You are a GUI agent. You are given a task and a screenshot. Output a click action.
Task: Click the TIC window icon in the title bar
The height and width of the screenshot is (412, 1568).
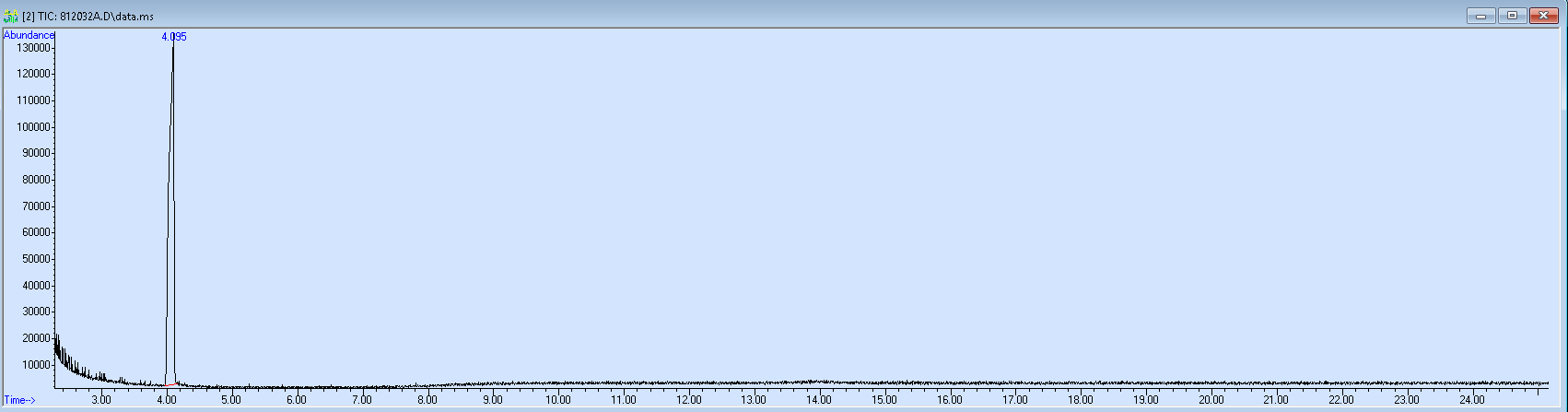(10, 16)
